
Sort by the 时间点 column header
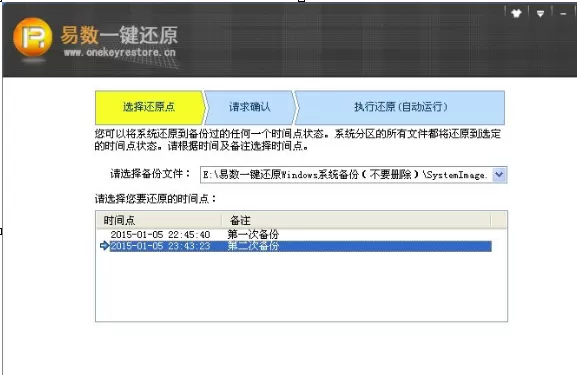pos(159,220)
